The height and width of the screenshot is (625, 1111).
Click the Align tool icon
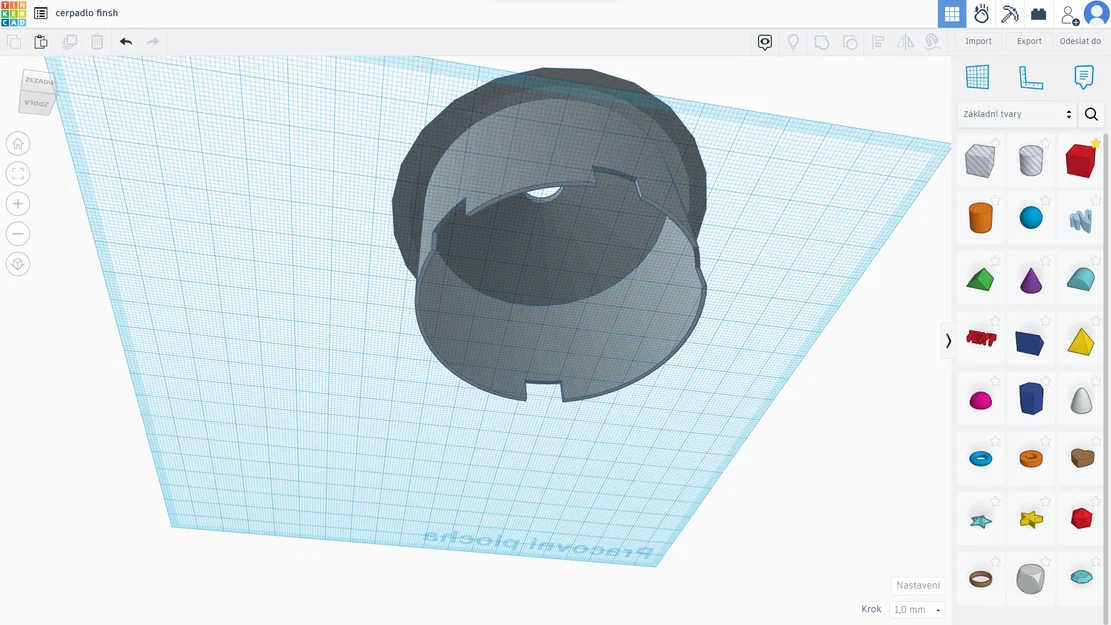click(878, 42)
